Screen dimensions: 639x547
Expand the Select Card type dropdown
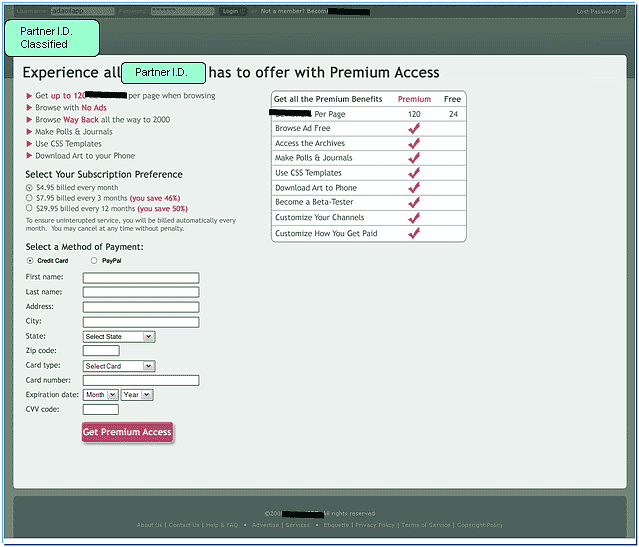coord(119,366)
